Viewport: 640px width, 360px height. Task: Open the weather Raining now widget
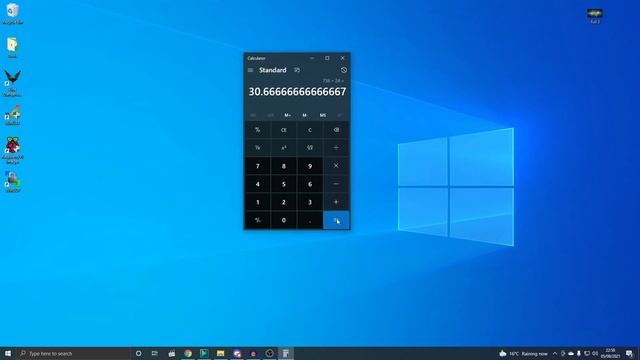pos(523,353)
